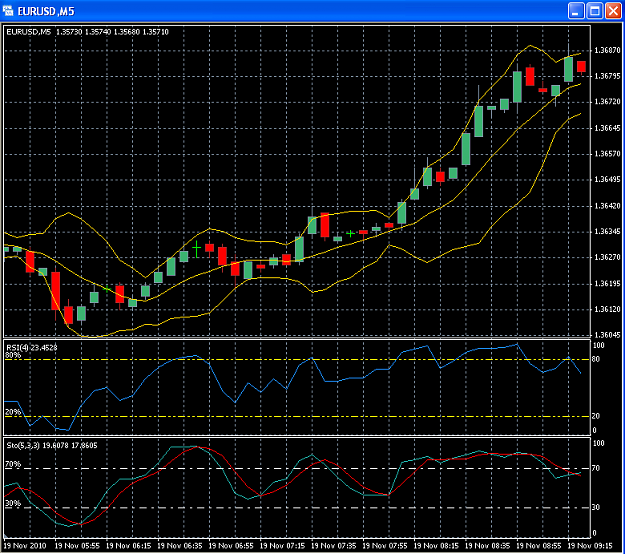Screen dimensions: 625x554
Task: Click the 19 Nov 2010 time label
Action: coord(25,546)
